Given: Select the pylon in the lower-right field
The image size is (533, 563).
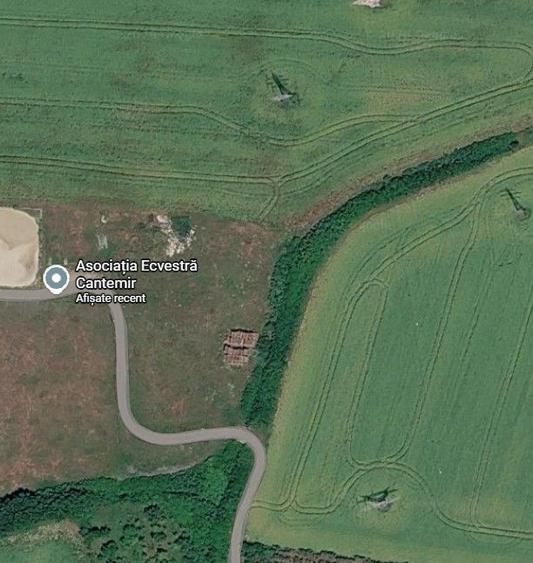Looking at the screenshot, I should [379, 499].
